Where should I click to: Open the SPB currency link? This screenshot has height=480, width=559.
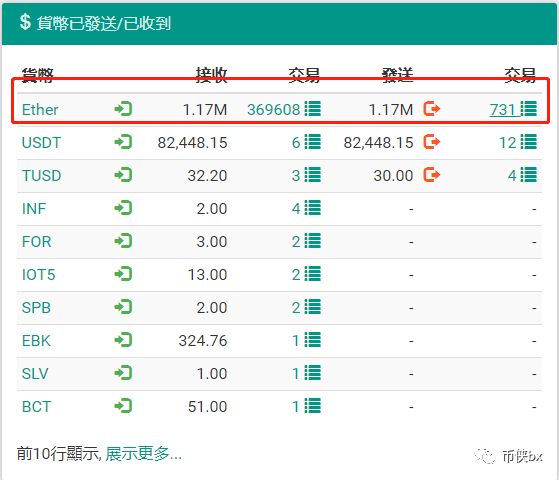(36, 308)
